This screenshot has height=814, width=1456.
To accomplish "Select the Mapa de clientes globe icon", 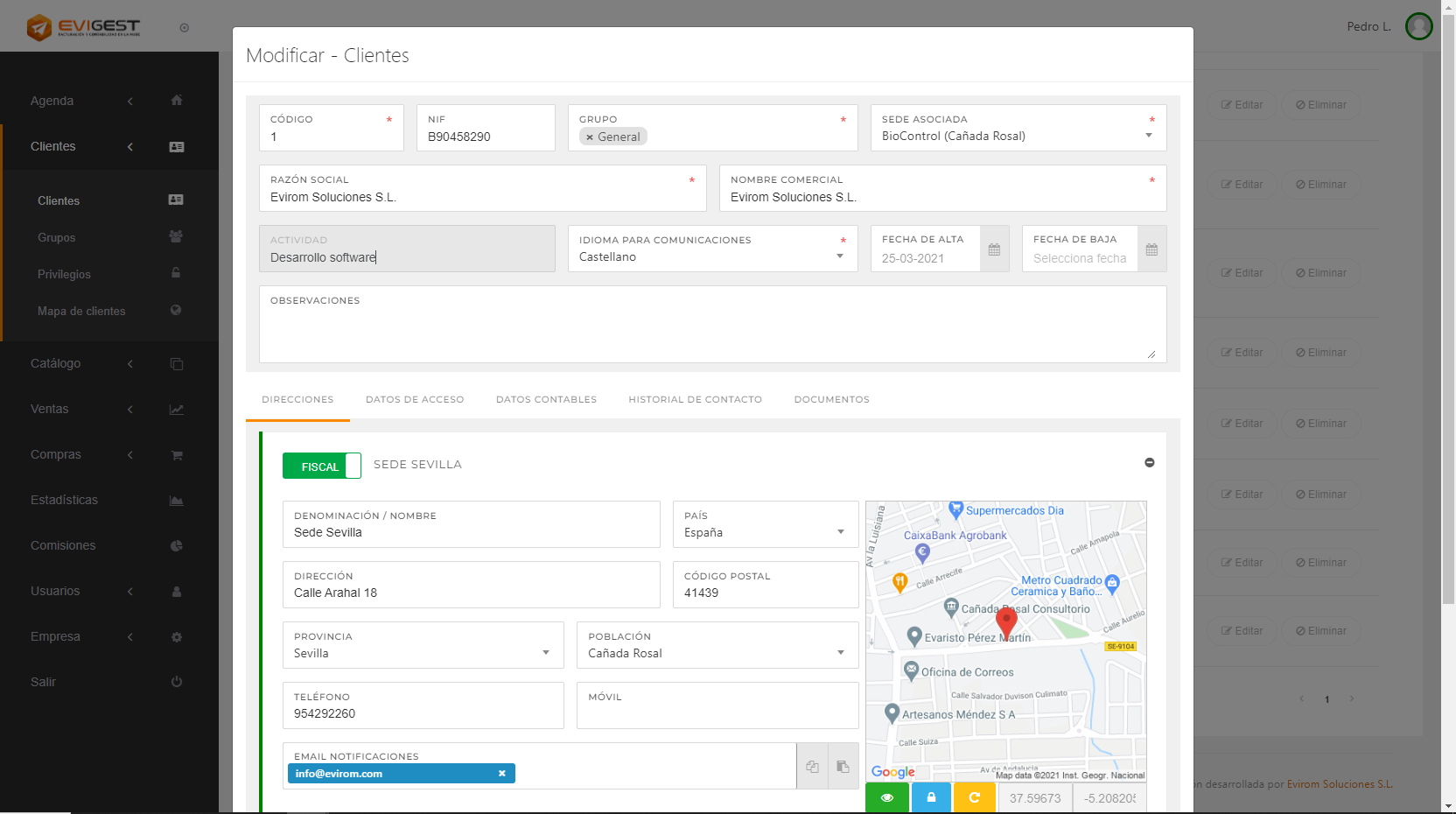I will click(175, 311).
